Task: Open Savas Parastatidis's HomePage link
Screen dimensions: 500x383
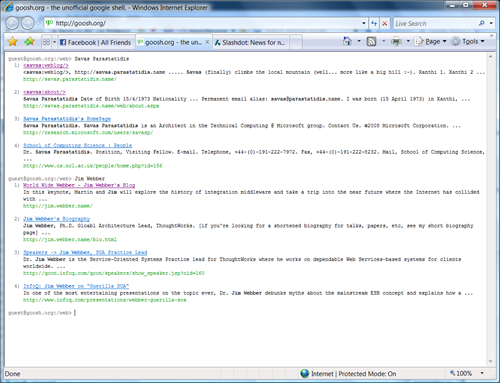Action: (67, 119)
